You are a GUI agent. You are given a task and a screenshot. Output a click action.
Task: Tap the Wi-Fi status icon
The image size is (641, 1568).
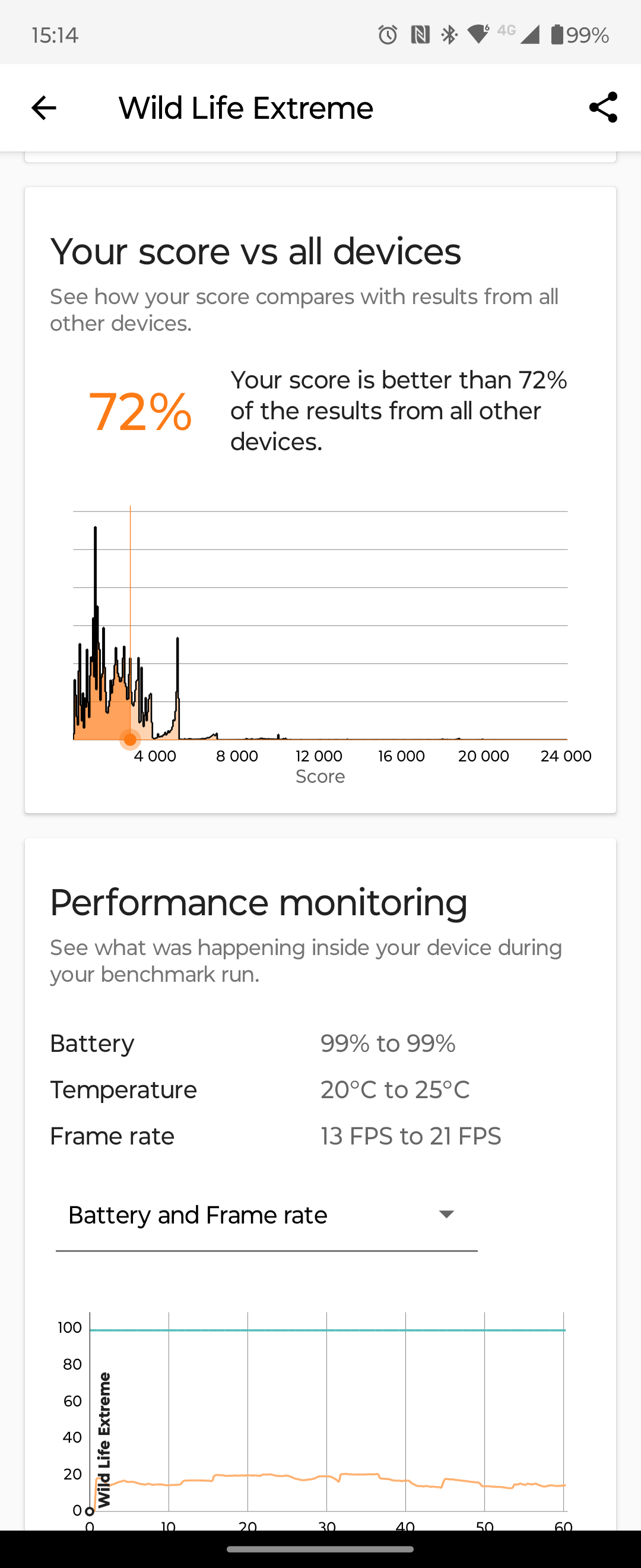point(478,34)
